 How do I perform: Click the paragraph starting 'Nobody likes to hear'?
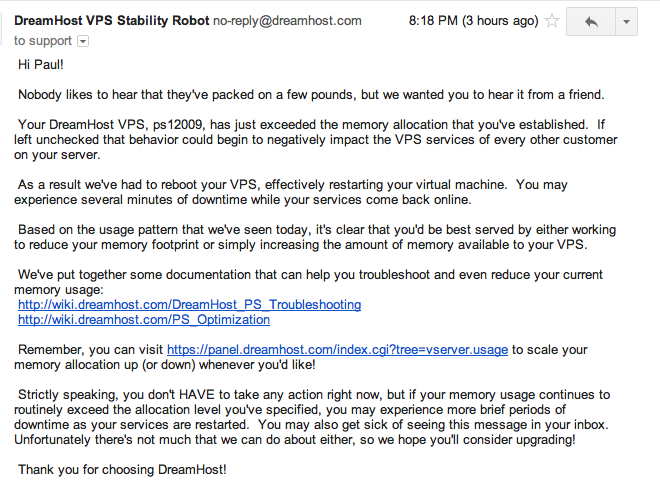(x=311, y=94)
